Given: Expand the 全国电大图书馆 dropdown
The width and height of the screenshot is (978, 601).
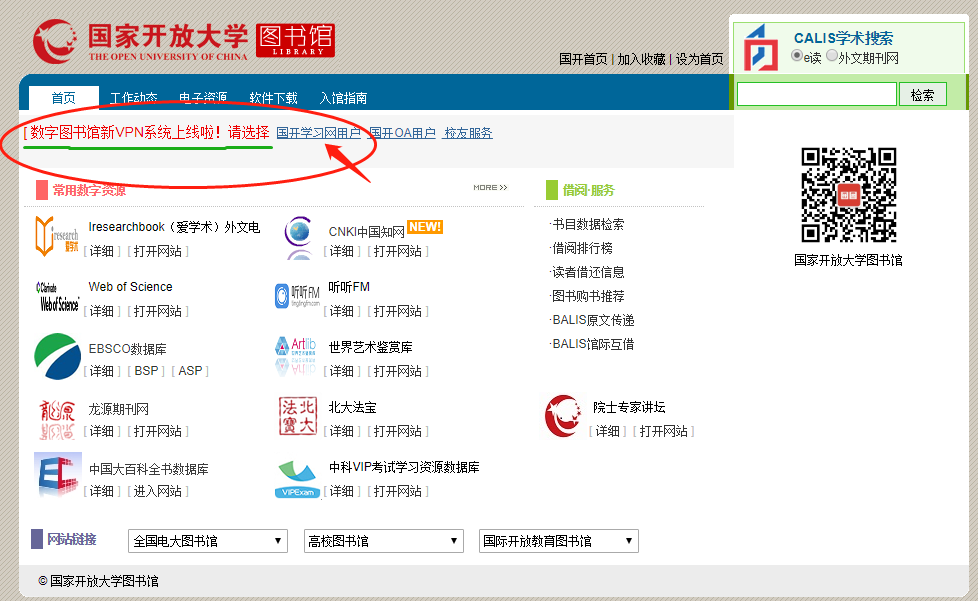Looking at the screenshot, I should point(208,541).
